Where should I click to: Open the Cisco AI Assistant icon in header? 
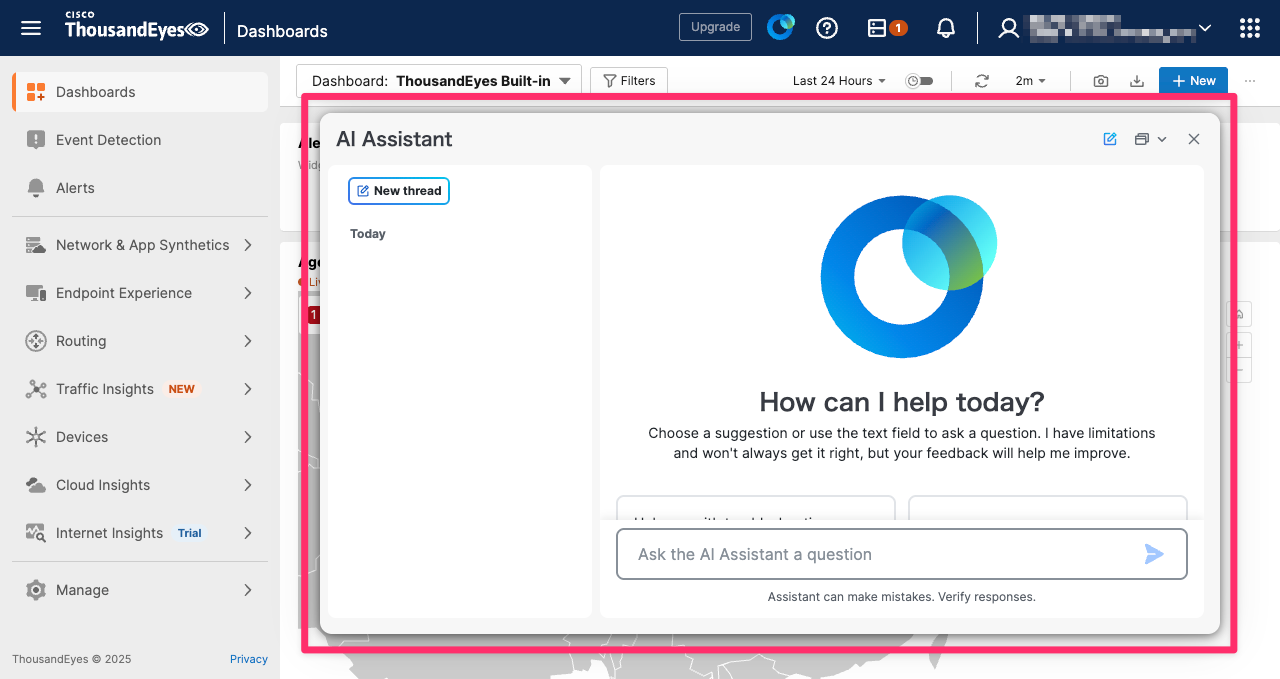[x=780, y=28]
